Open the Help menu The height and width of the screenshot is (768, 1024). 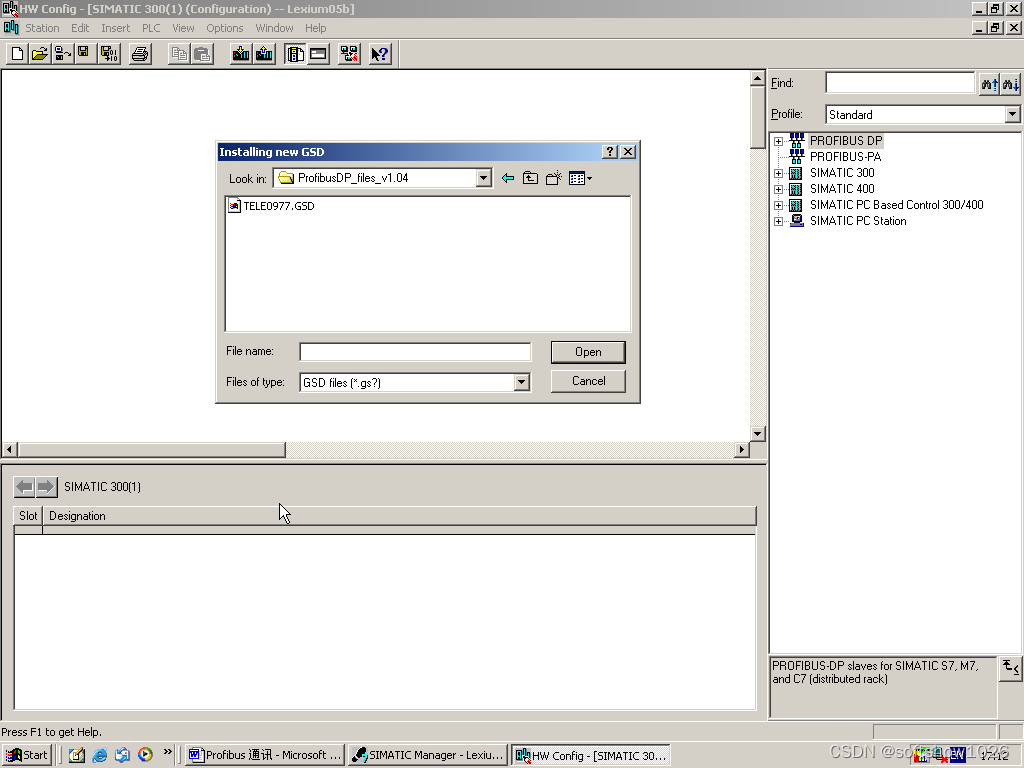(315, 28)
